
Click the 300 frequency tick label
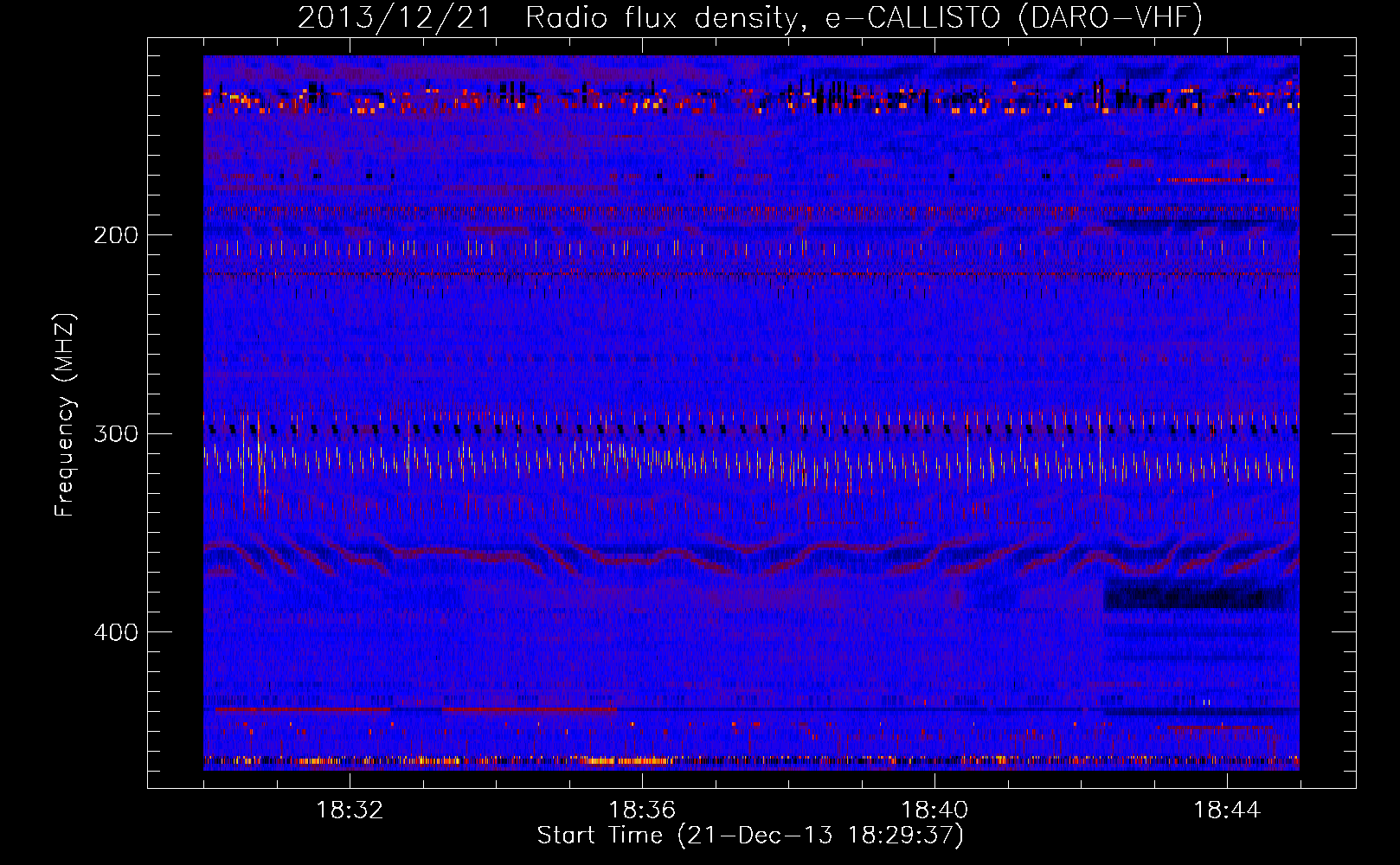[x=116, y=433]
